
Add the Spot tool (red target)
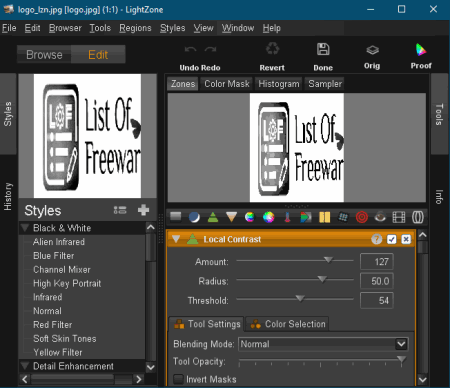pyautogui.click(x=362, y=217)
